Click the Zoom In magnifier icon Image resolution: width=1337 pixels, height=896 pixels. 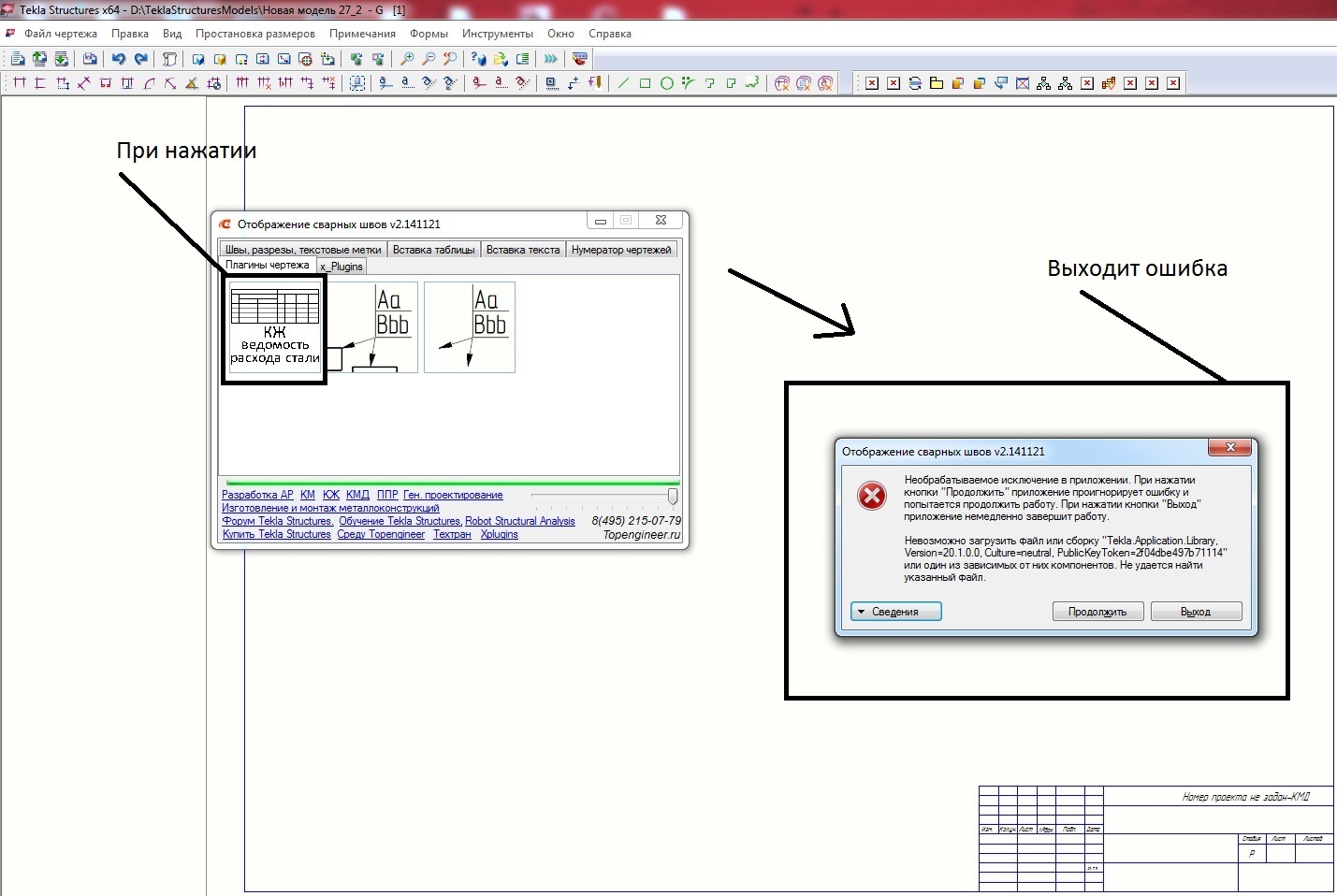coord(407,59)
